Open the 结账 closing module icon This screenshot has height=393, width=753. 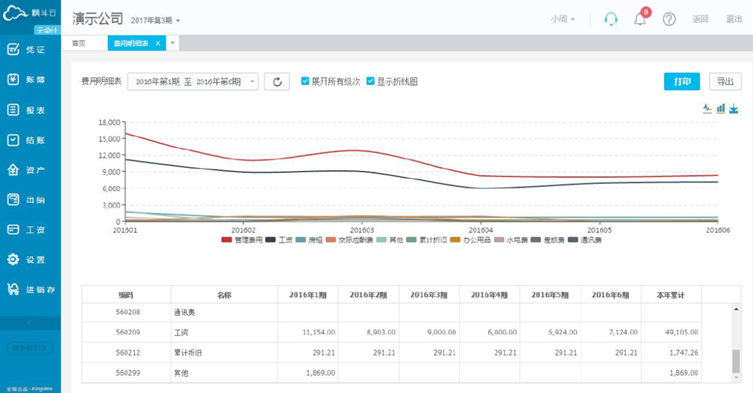13,140
